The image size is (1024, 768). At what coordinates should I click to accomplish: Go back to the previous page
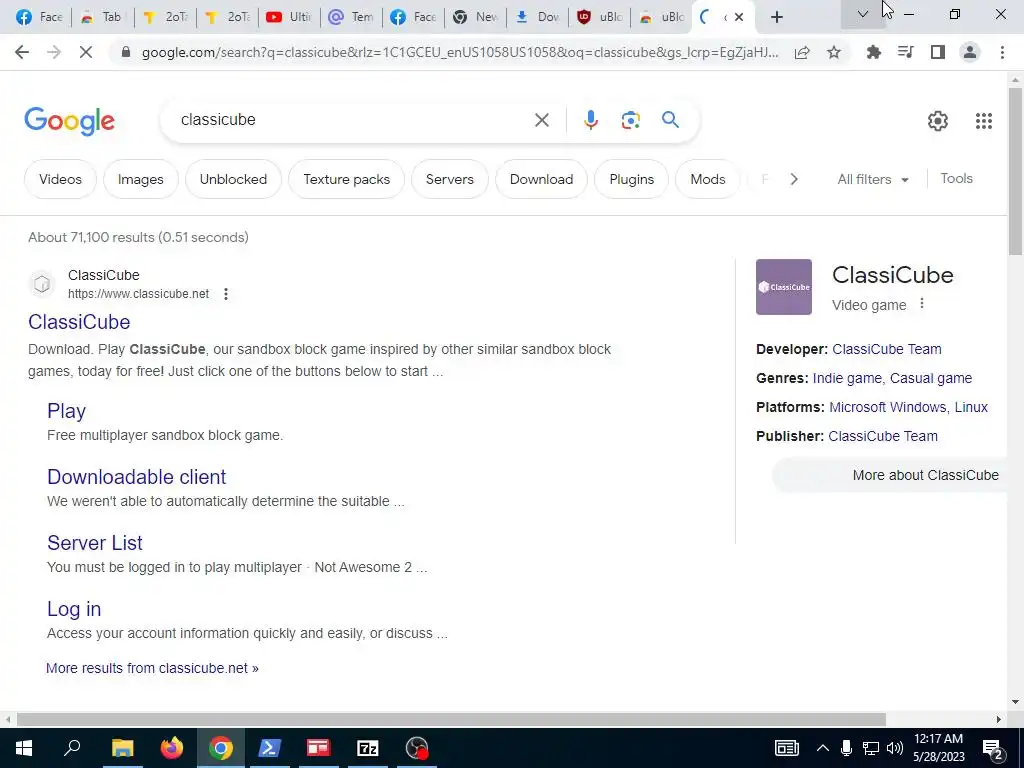pyautogui.click(x=22, y=52)
